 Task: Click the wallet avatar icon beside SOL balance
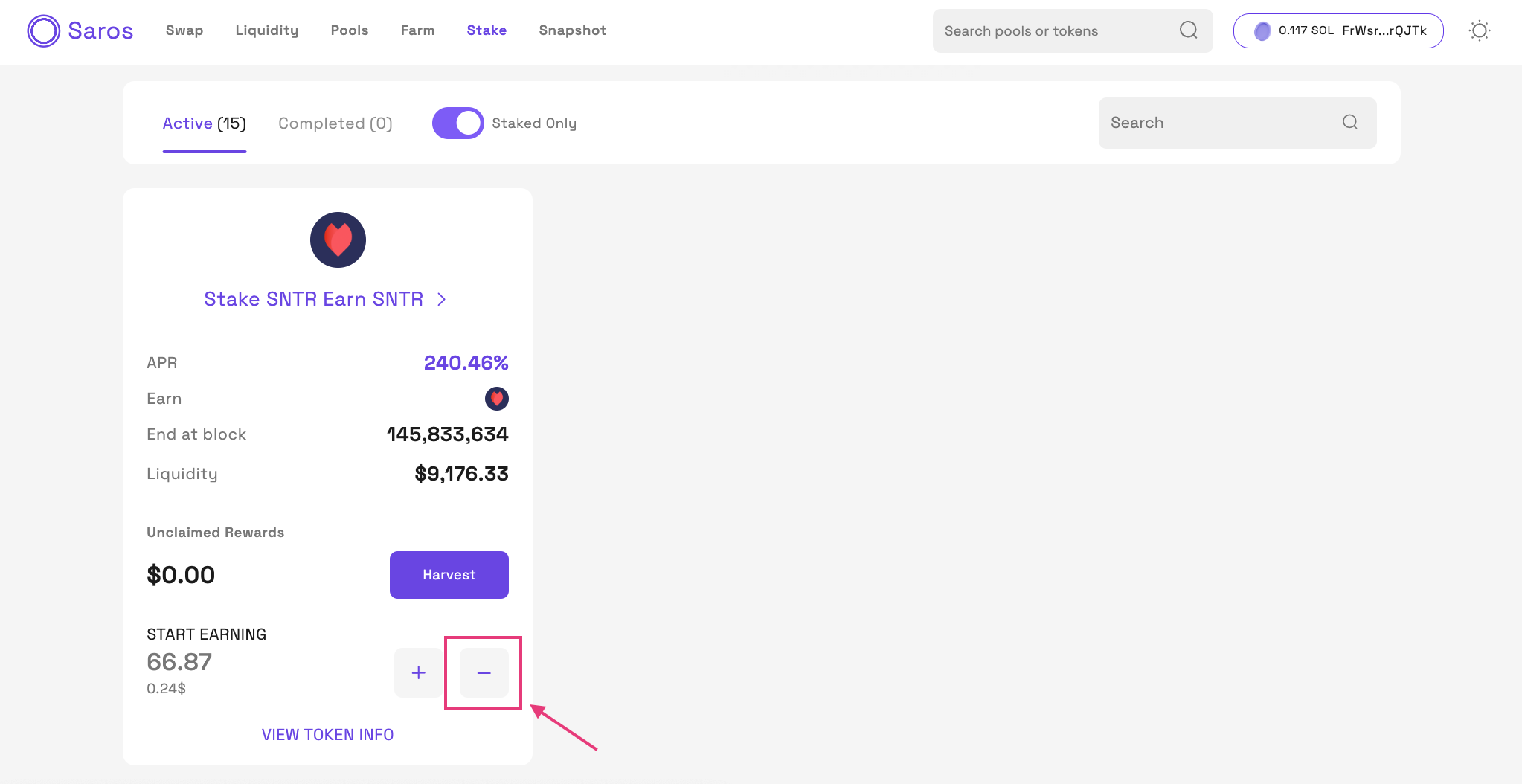click(1262, 31)
